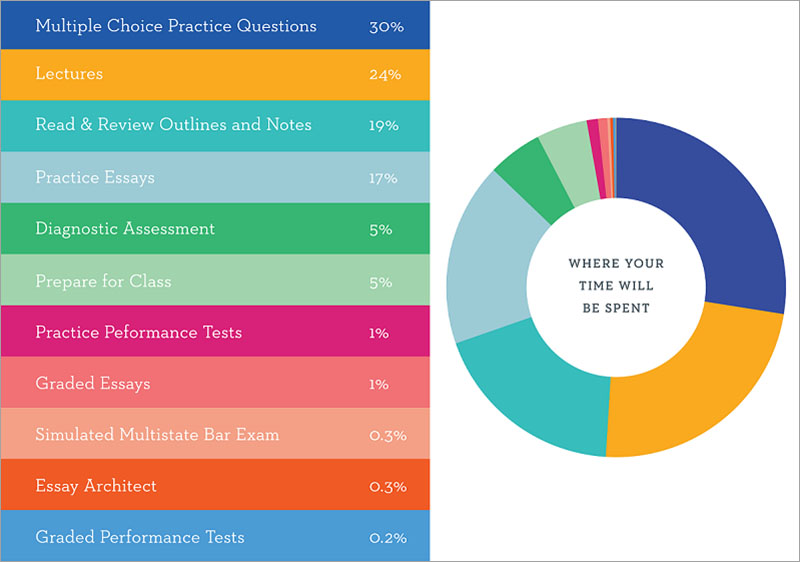Click the Multiple Choice Practice Questions legend row
The image size is (800, 562).
click(176, 26)
